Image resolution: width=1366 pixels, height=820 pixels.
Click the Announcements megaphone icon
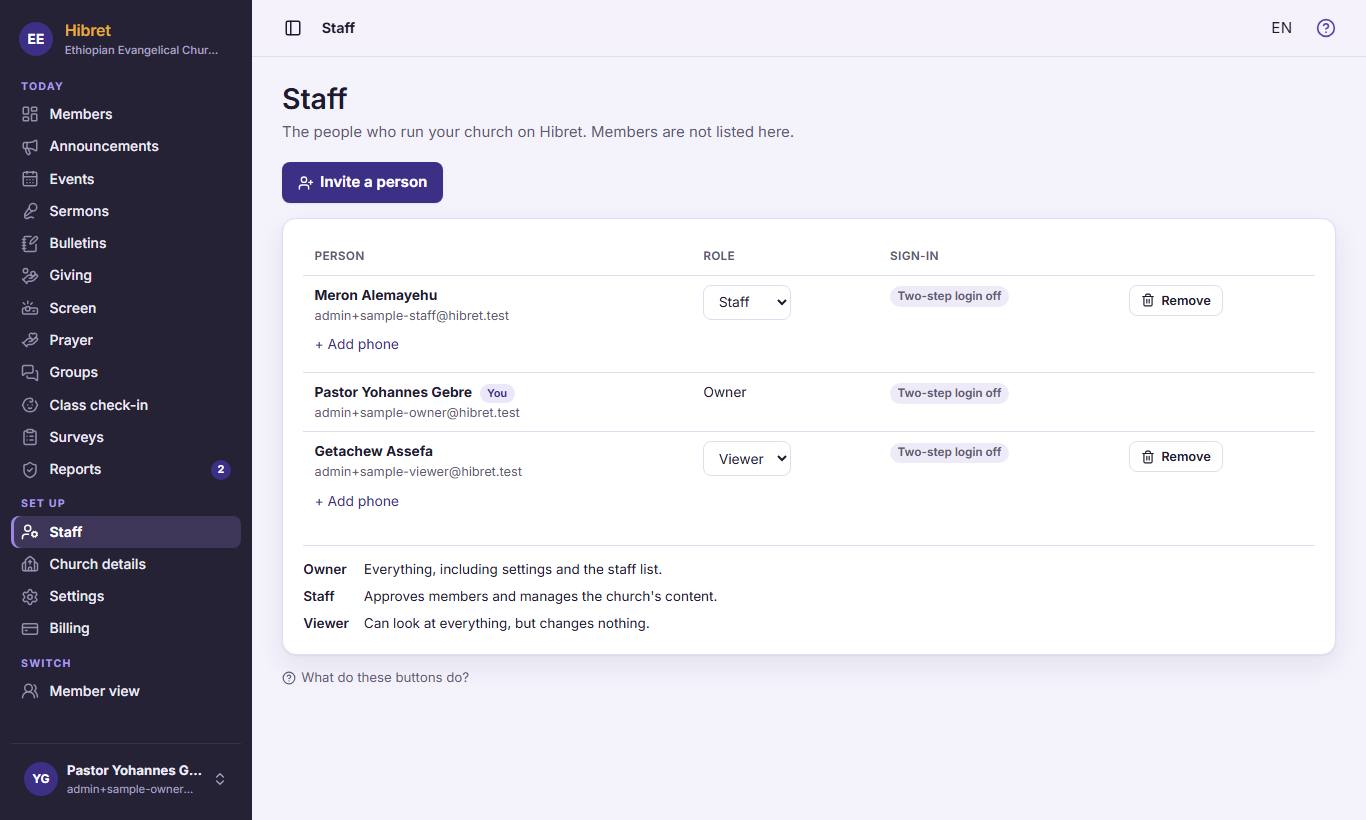point(30,146)
